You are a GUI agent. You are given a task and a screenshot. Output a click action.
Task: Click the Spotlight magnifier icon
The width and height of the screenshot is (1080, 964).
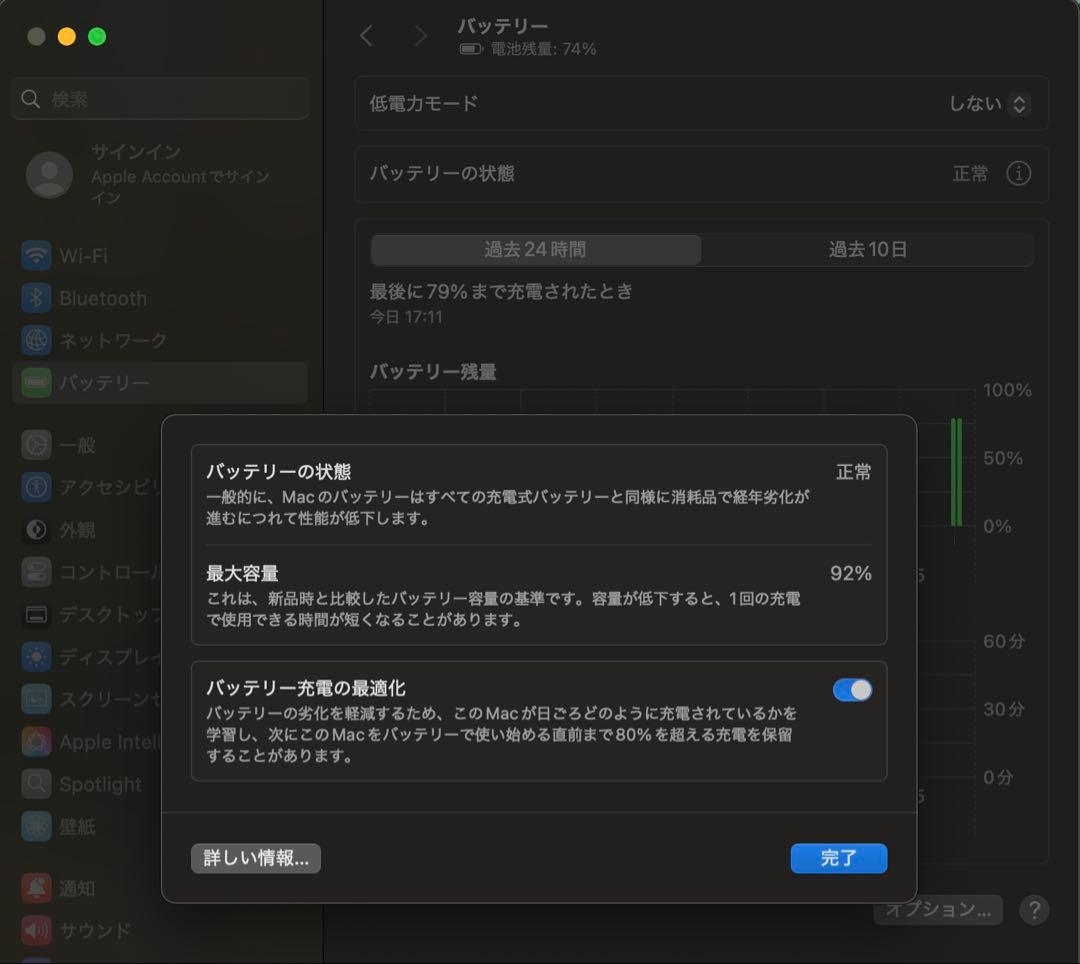(x=37, y=784)
